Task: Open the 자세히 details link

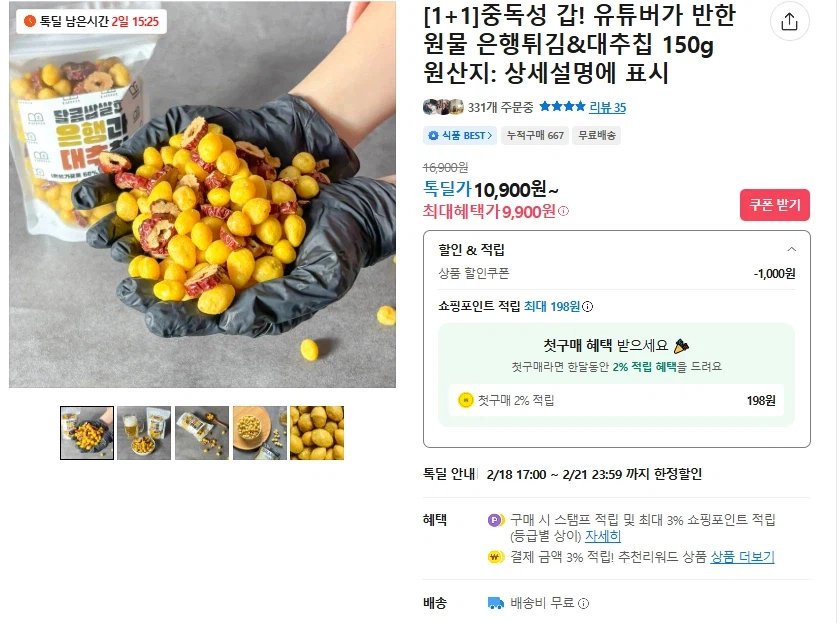Action: tap(602, 536)
